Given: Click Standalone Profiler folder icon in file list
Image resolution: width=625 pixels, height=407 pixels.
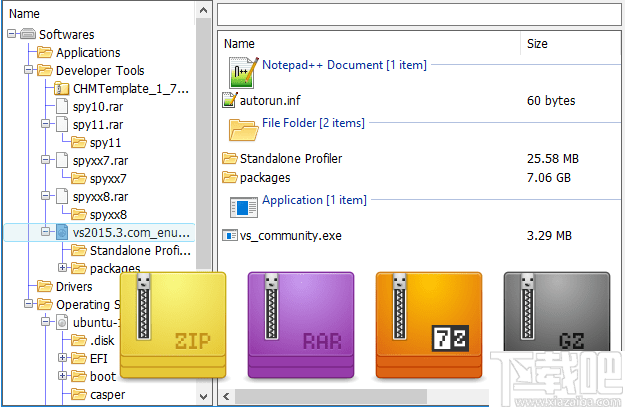Looking at the screenshot, I should [230, 158].
